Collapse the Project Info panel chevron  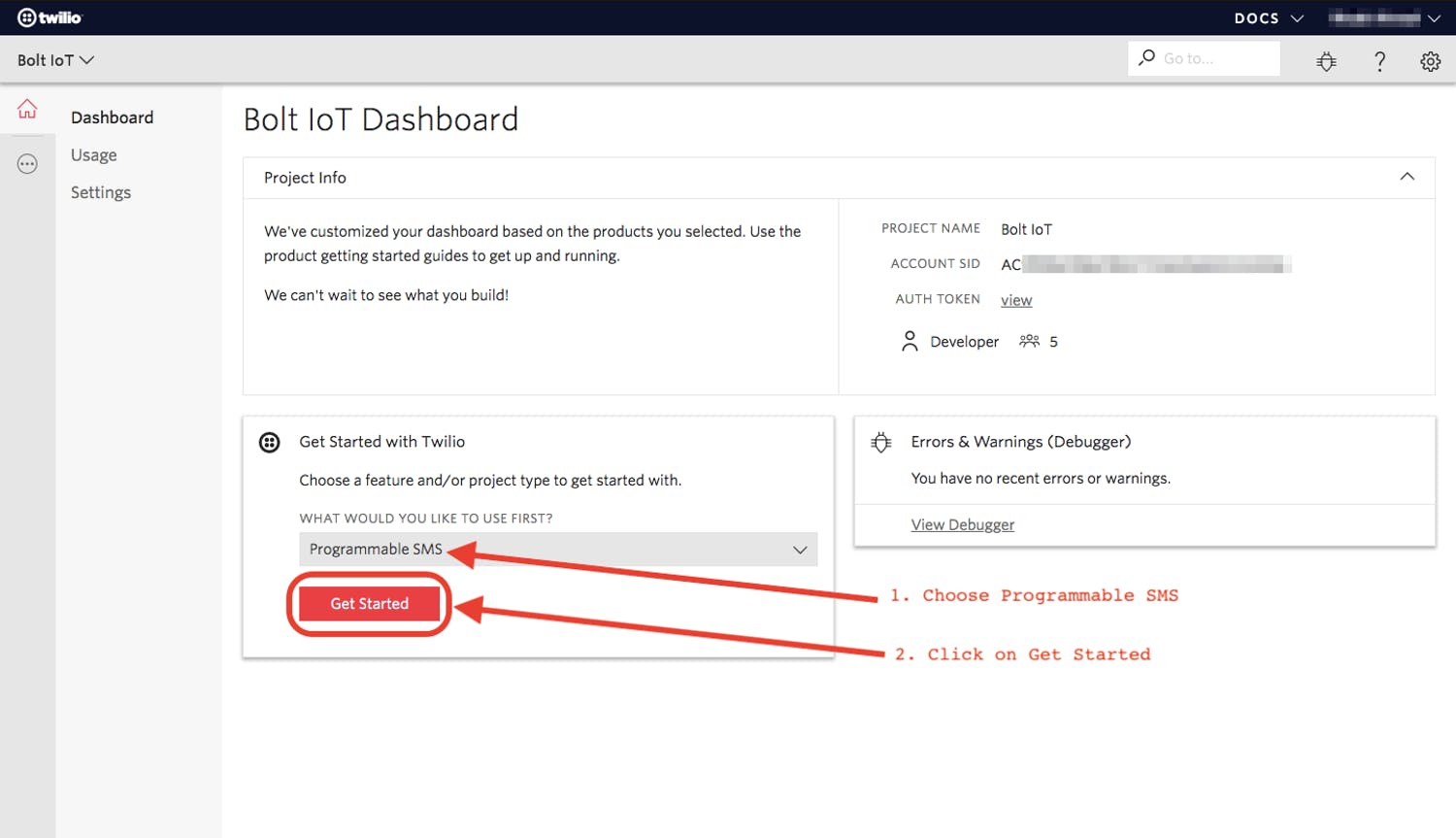(x=1406, y=177)
